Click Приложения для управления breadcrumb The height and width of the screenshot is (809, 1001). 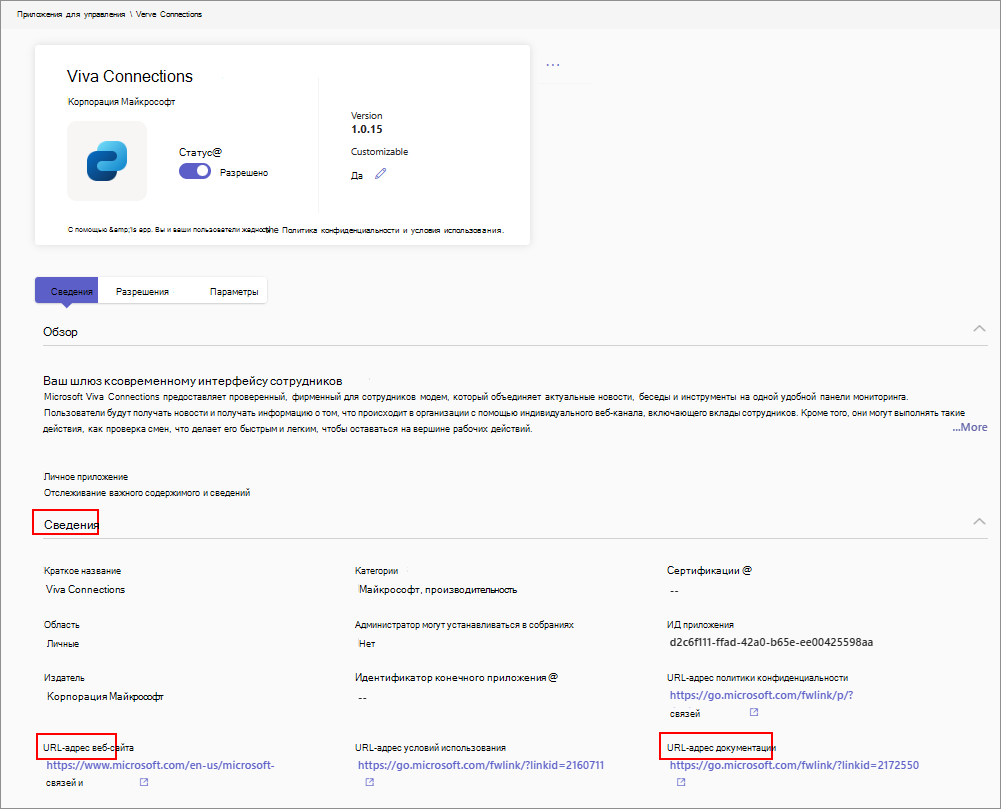71,14
